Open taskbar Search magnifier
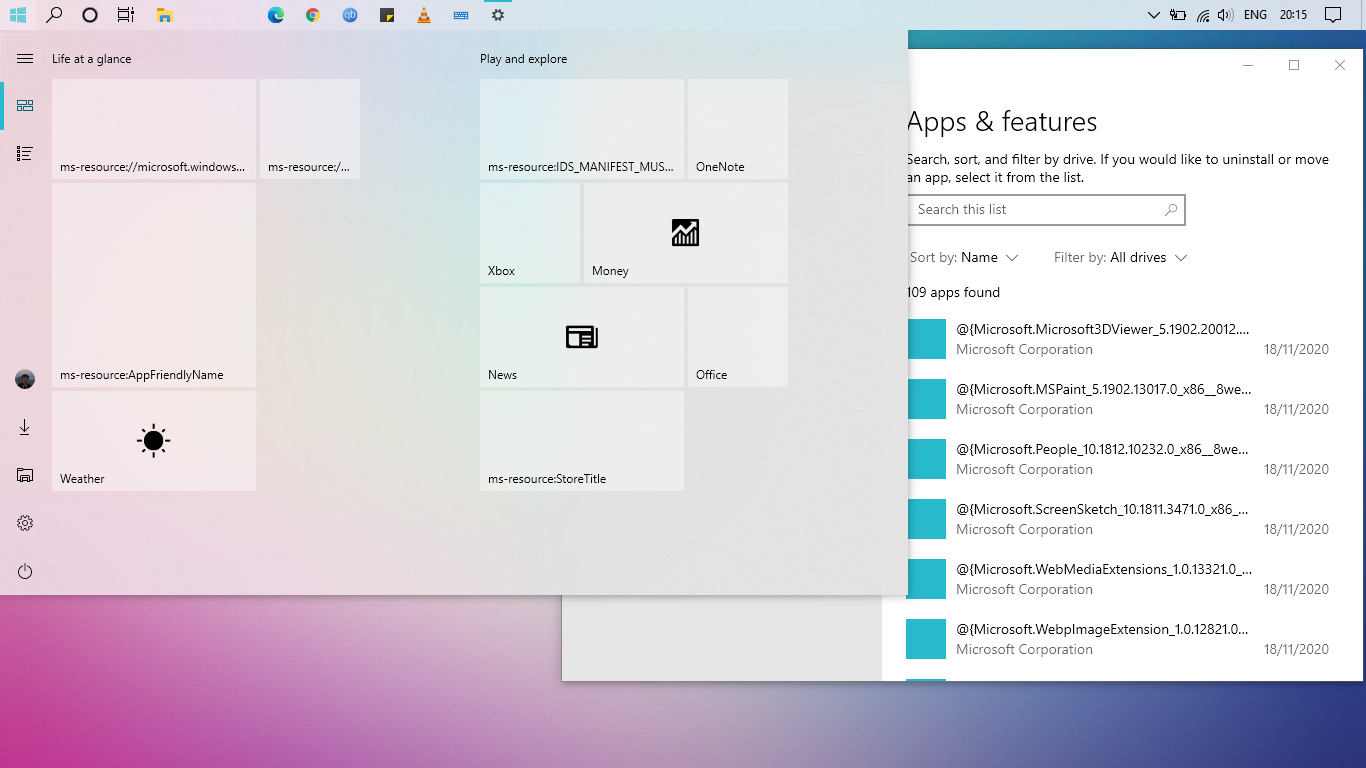Image resolution: width=1366 pixels, height=768 pixels. [x=54, y=15]
